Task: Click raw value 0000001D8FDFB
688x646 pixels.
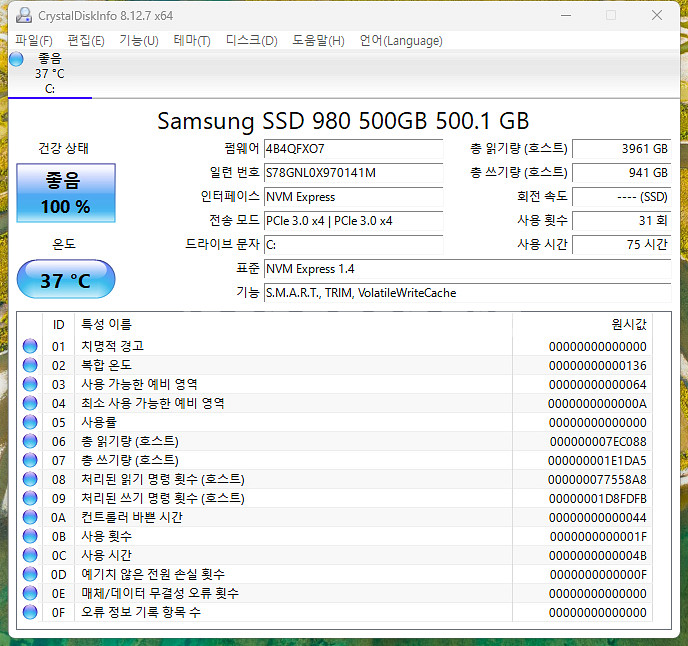Action: coord(598,499)
